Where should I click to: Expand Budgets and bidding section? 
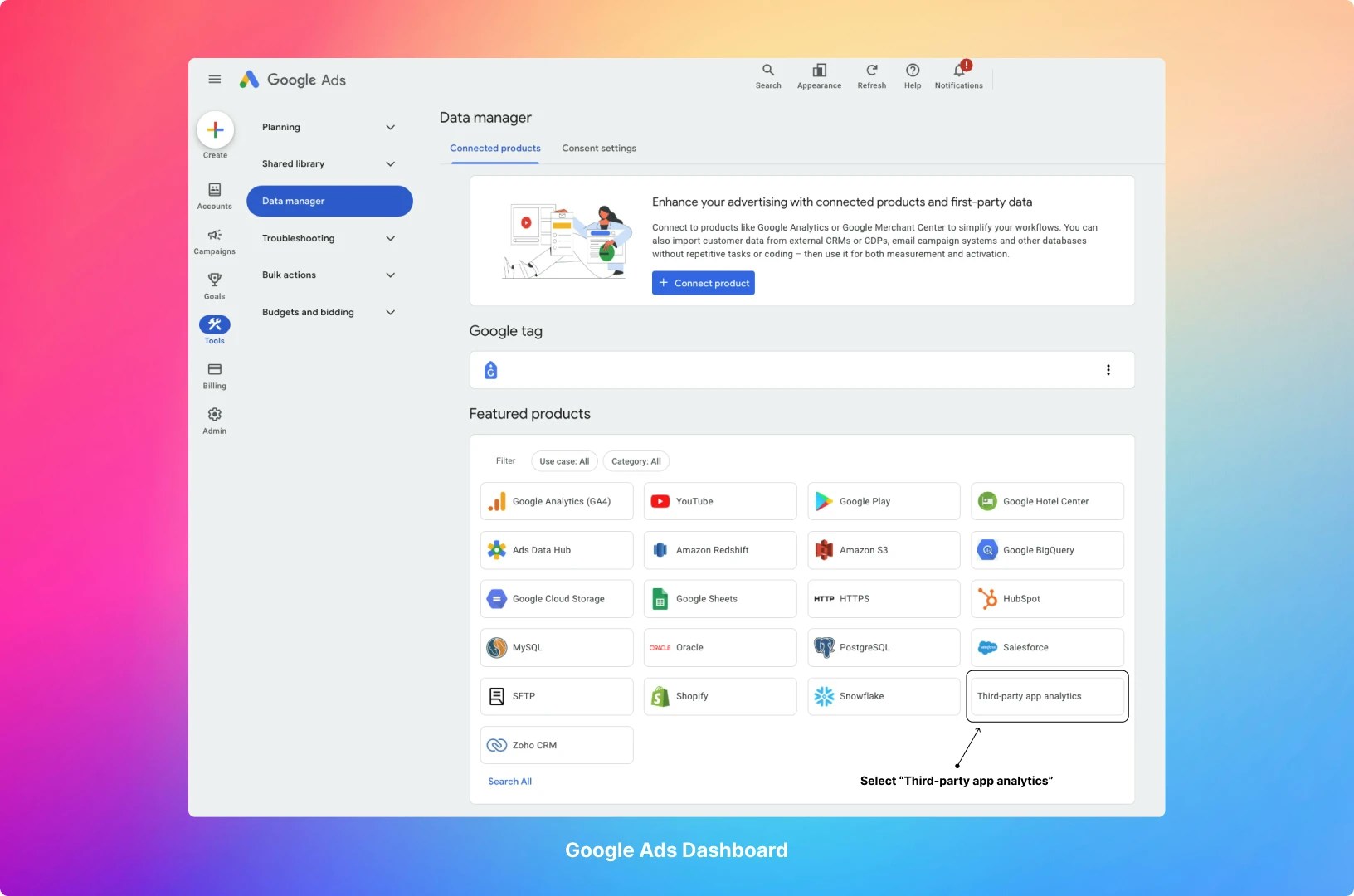(x=329, y=312)
